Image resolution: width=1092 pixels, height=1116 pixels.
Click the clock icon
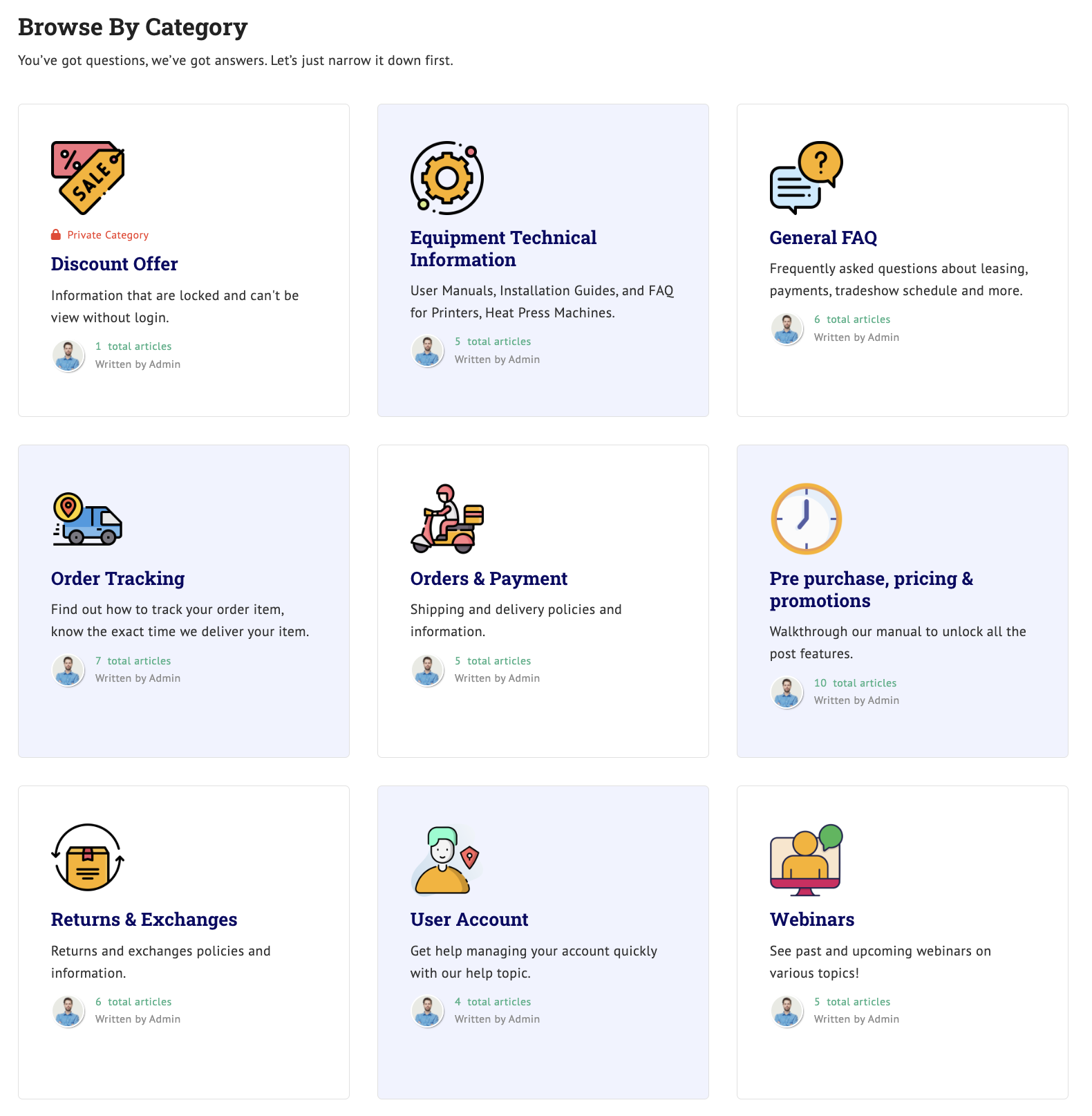tap(807, 519)
